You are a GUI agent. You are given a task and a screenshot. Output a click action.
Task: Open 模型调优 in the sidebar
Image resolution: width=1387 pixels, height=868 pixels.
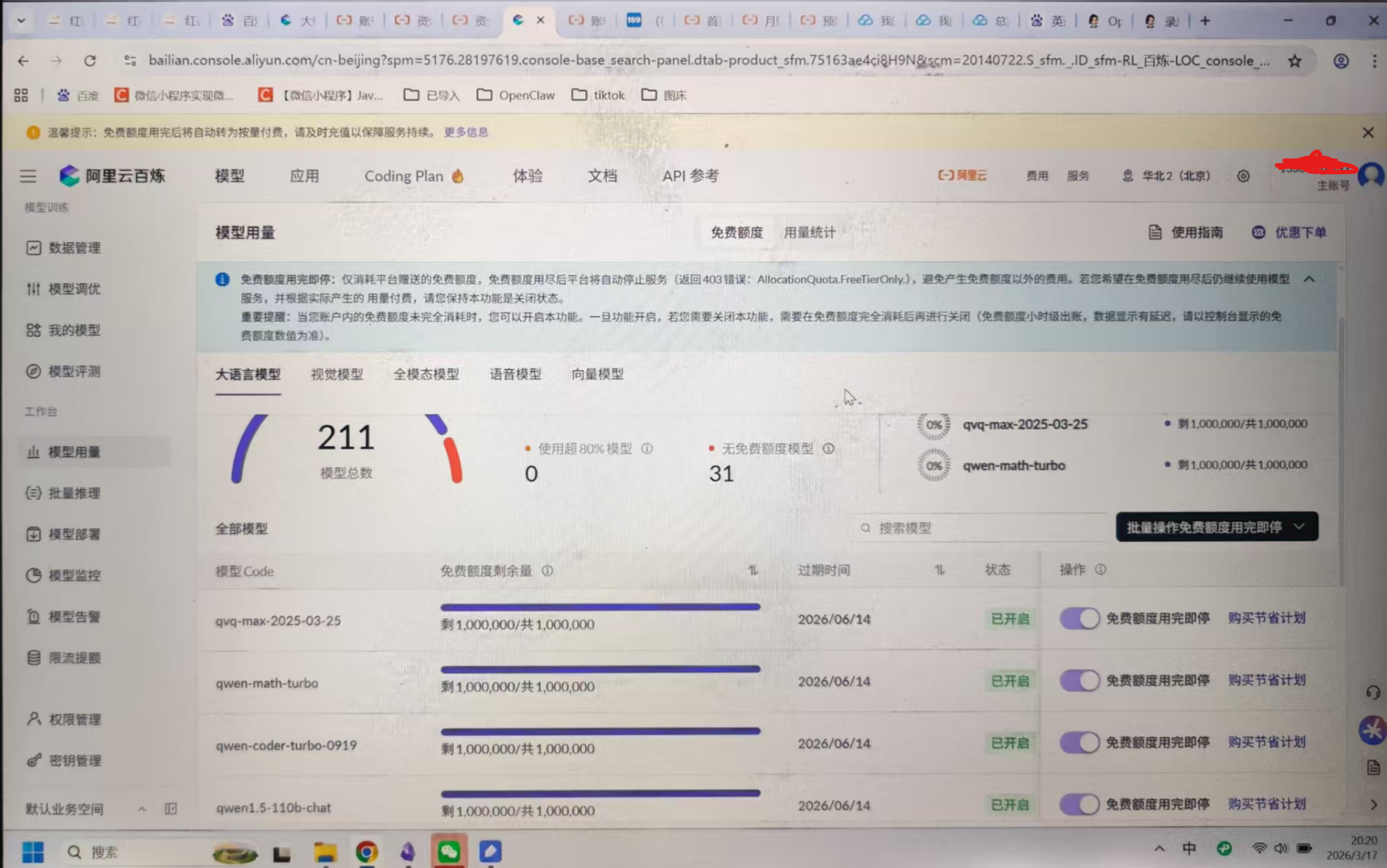pos(63,289)
